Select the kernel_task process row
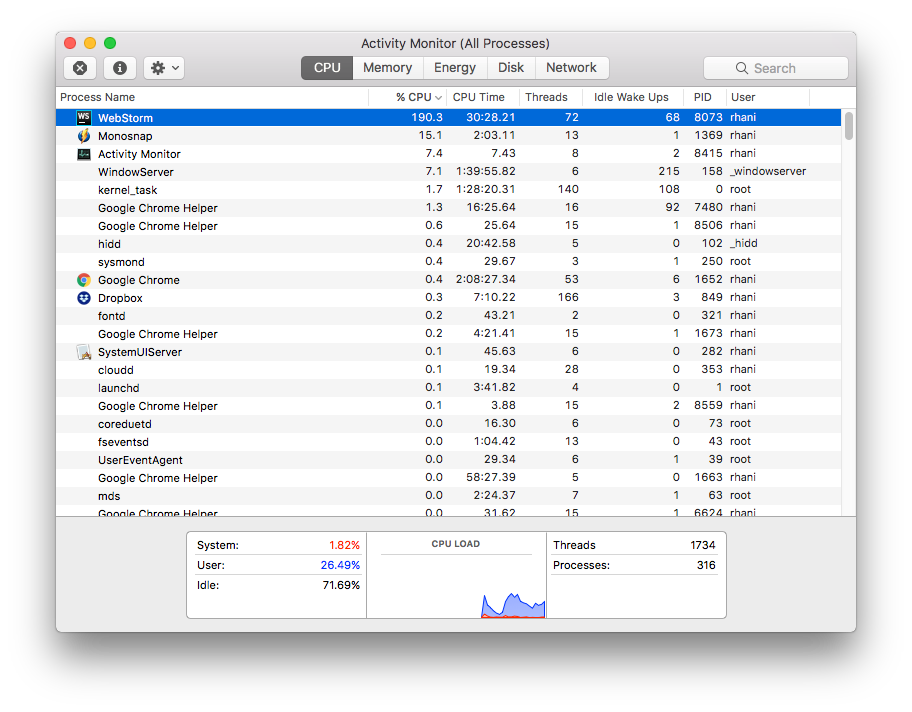Viewport: 912px width, 712px height. tap(448, 190)
